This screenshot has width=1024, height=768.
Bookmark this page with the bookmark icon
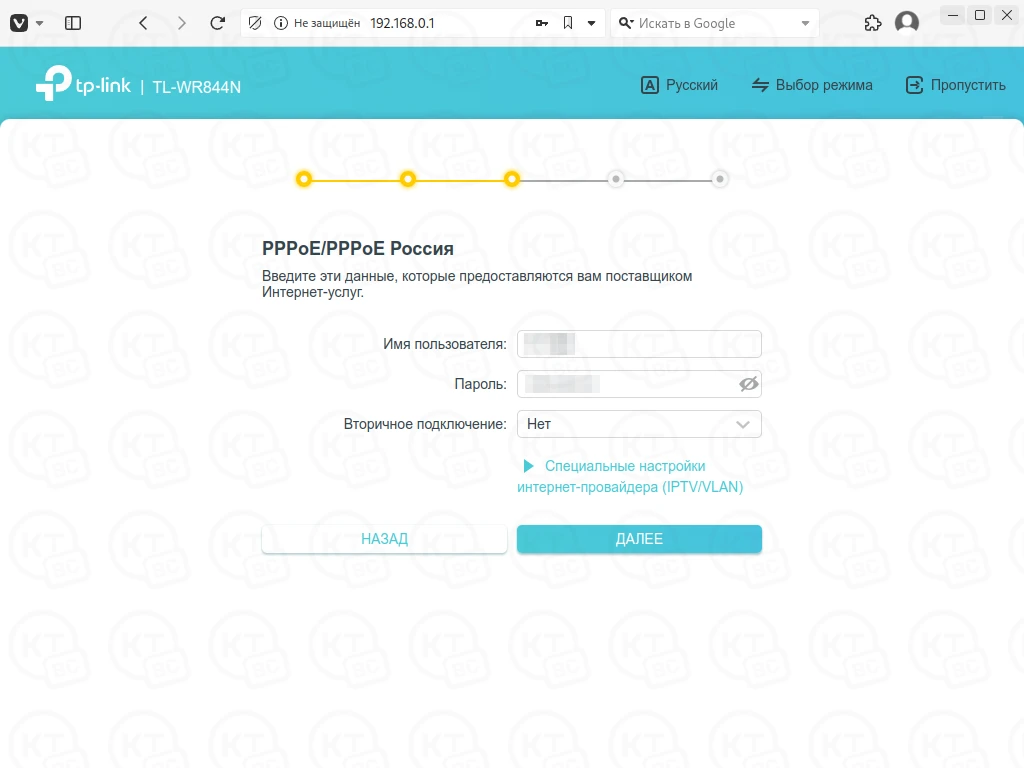[568, 24]
